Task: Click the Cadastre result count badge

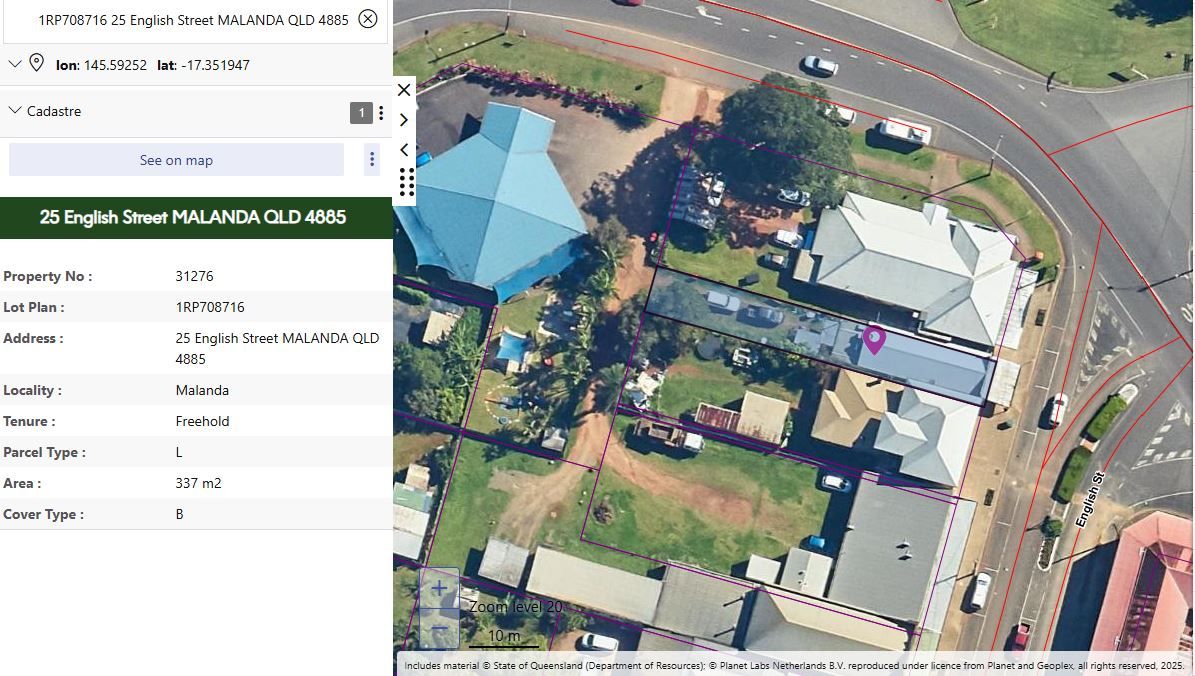Action: 361,113
